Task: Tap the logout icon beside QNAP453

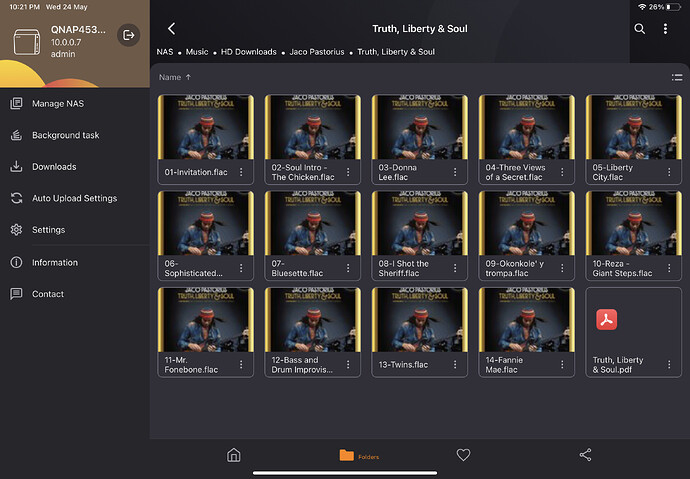Action: click(128, 35)
